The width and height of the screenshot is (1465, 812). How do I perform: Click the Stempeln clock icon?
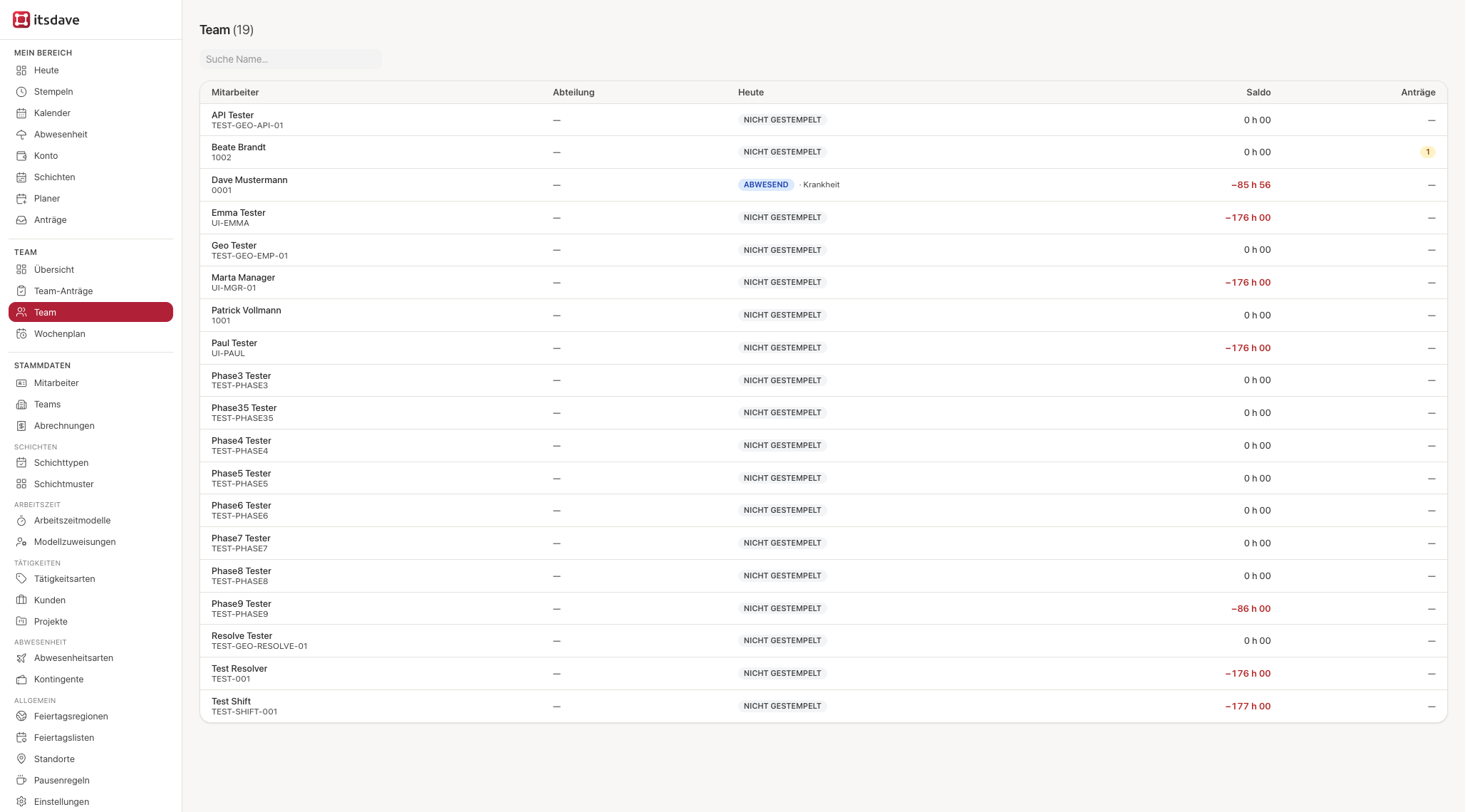pyautogui.click(x=21, y=92)
